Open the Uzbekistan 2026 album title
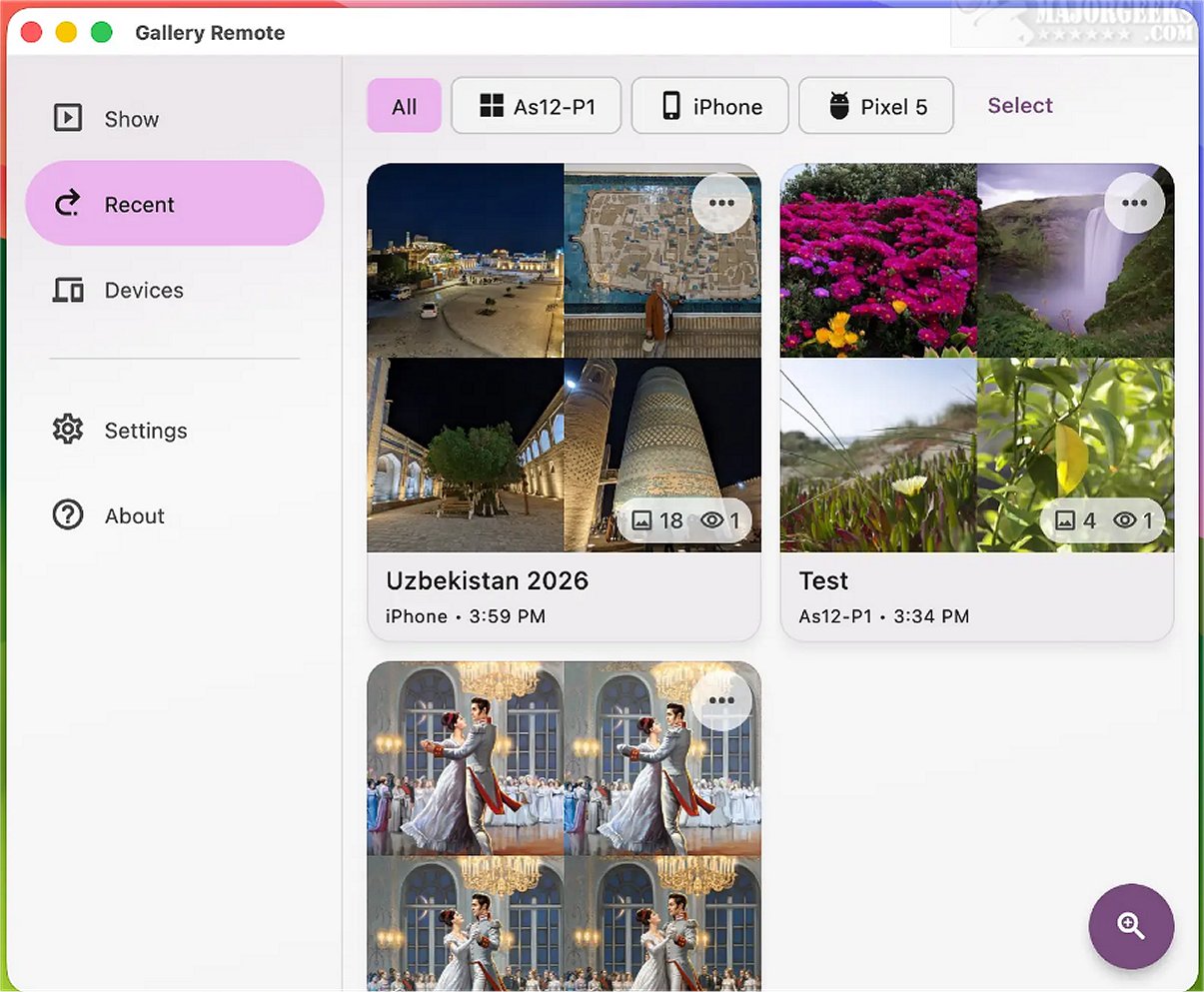The width and height of the screenshot is (1204, 992). pyautogui.click(x=488, y=580)
